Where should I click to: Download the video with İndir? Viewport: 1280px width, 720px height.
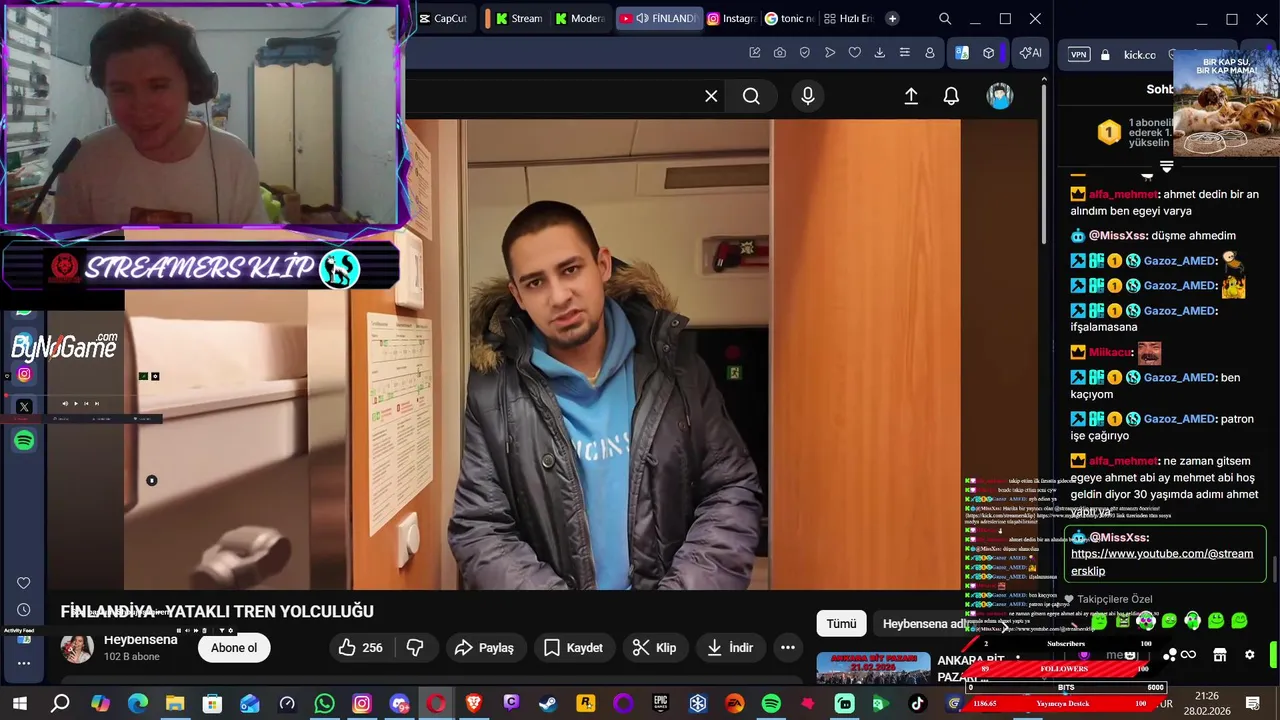(730, 648)
